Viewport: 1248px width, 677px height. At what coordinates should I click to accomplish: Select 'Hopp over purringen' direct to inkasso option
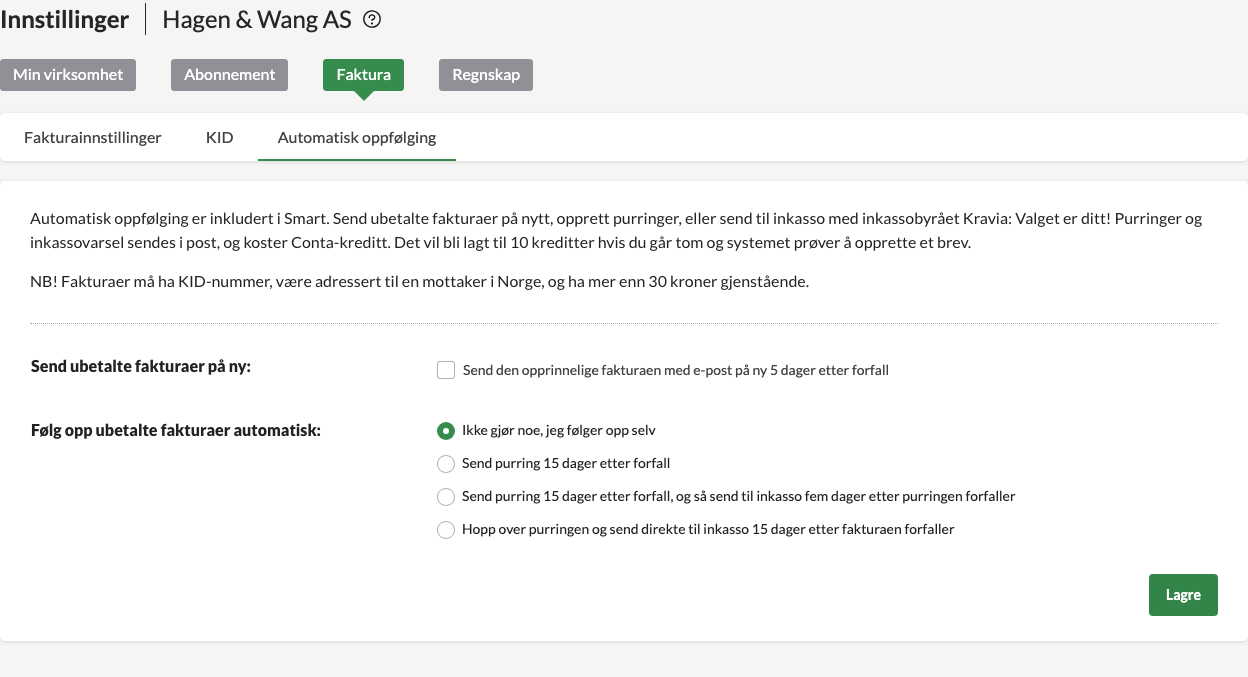click(x=446, y=530)
